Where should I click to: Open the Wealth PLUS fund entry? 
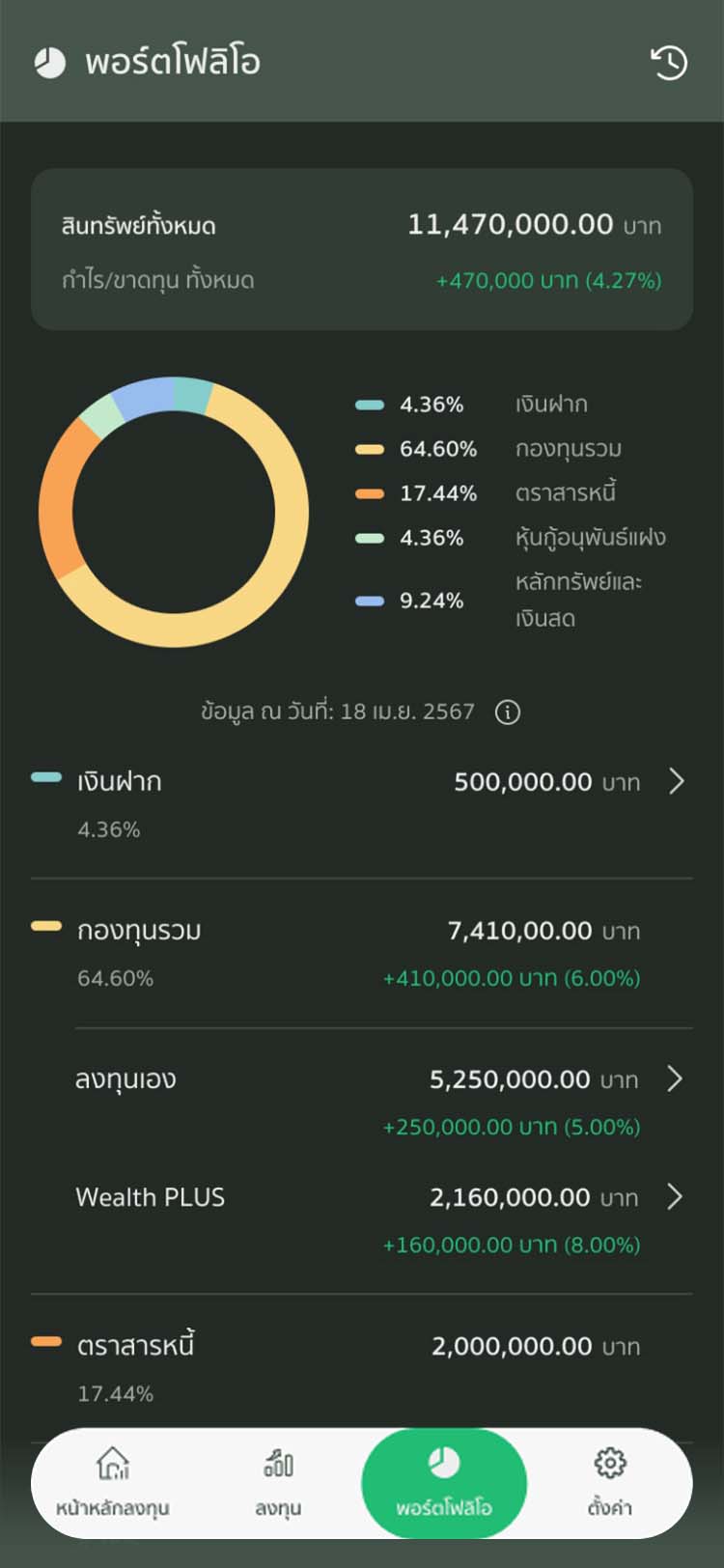pyautogui.click(x=151, y=1197)
